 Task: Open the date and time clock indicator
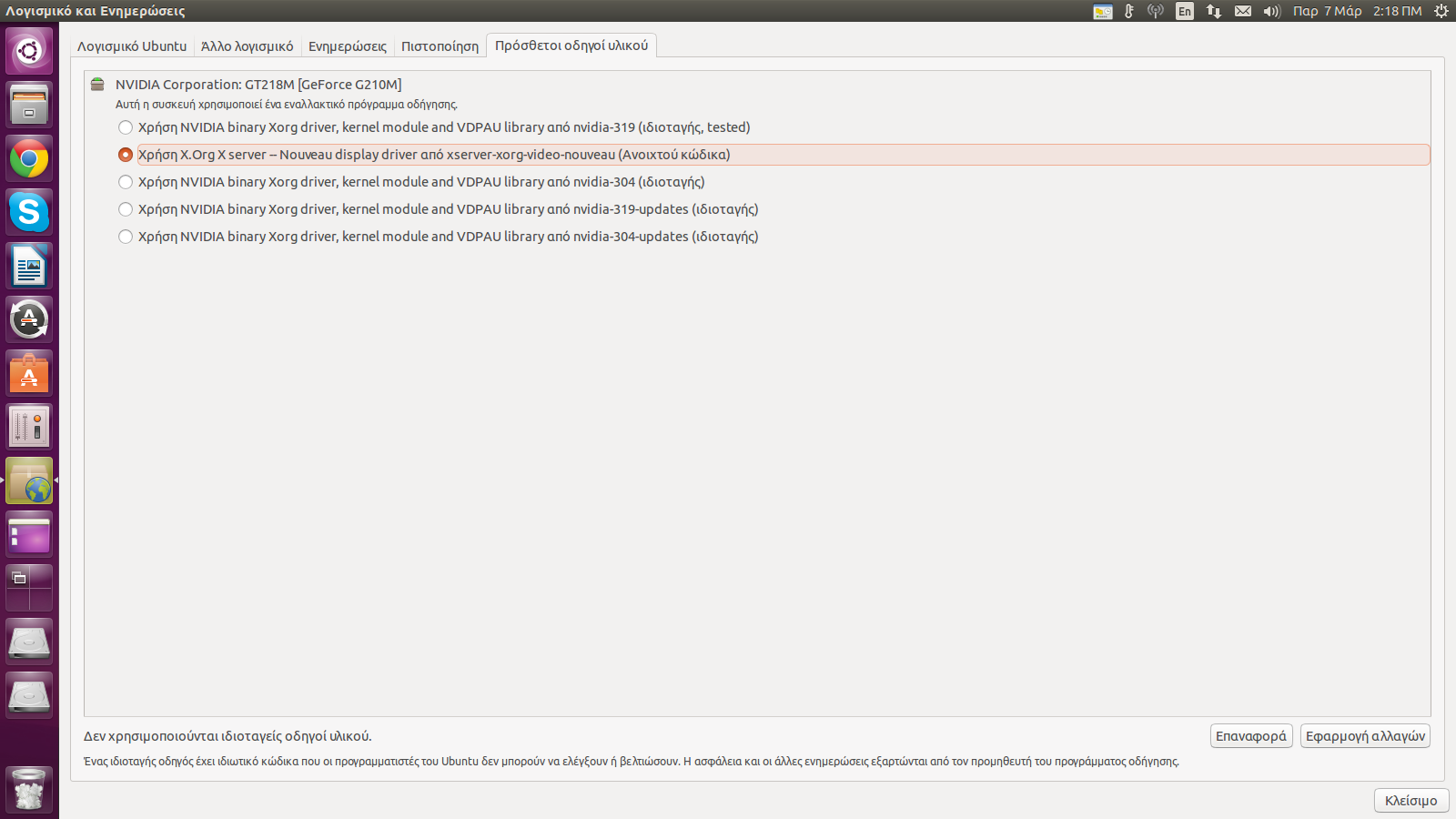coord(1357,11)
